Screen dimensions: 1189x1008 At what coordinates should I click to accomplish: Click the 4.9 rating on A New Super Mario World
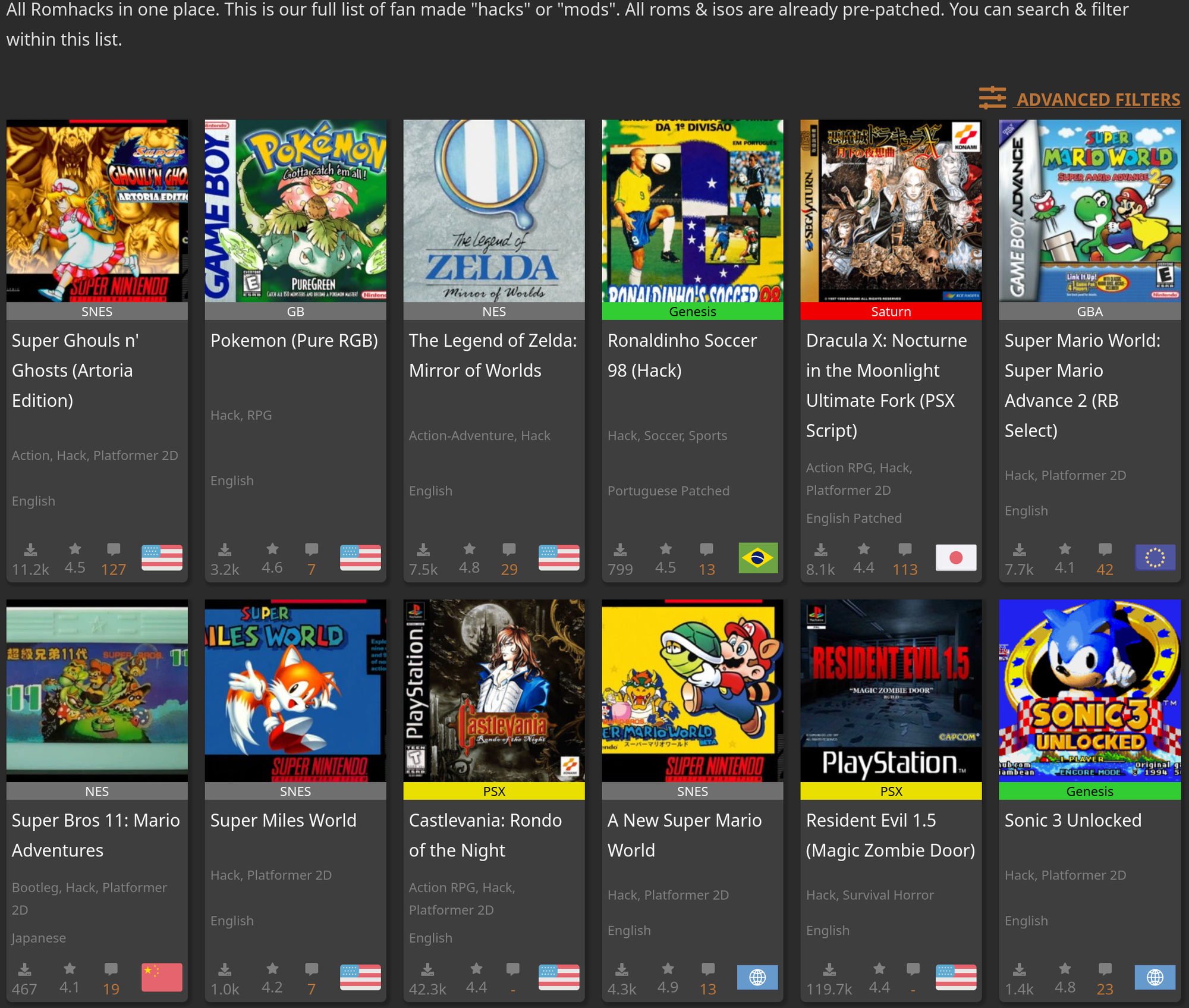668,987
